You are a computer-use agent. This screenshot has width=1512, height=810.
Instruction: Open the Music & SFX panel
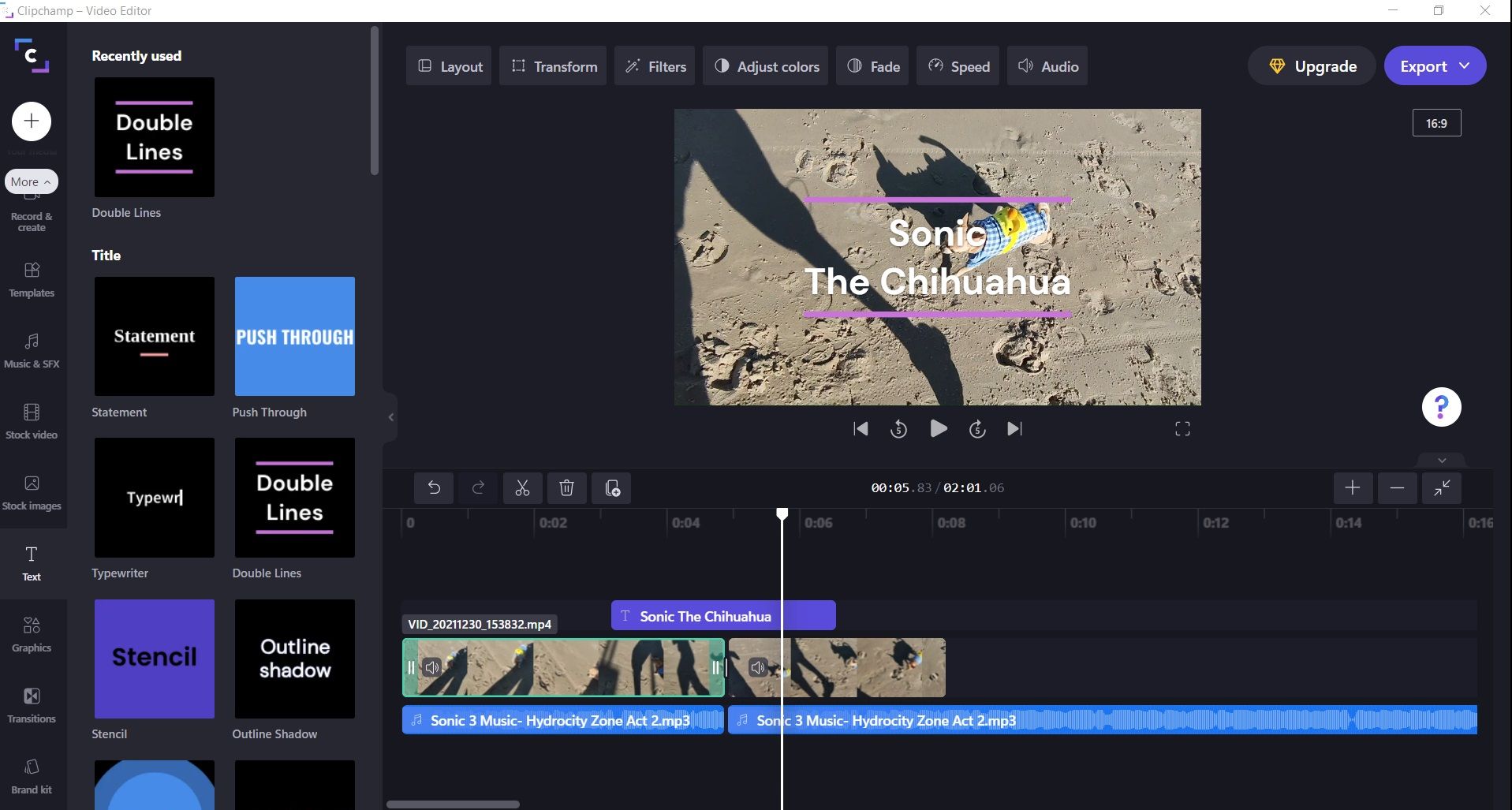(x=31, y=349)
